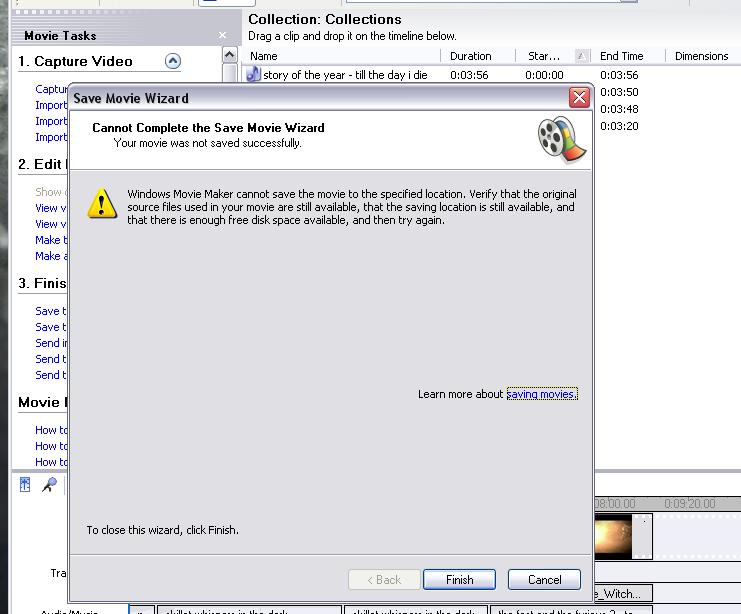Open the "saving movies" help link

point(542,394)
